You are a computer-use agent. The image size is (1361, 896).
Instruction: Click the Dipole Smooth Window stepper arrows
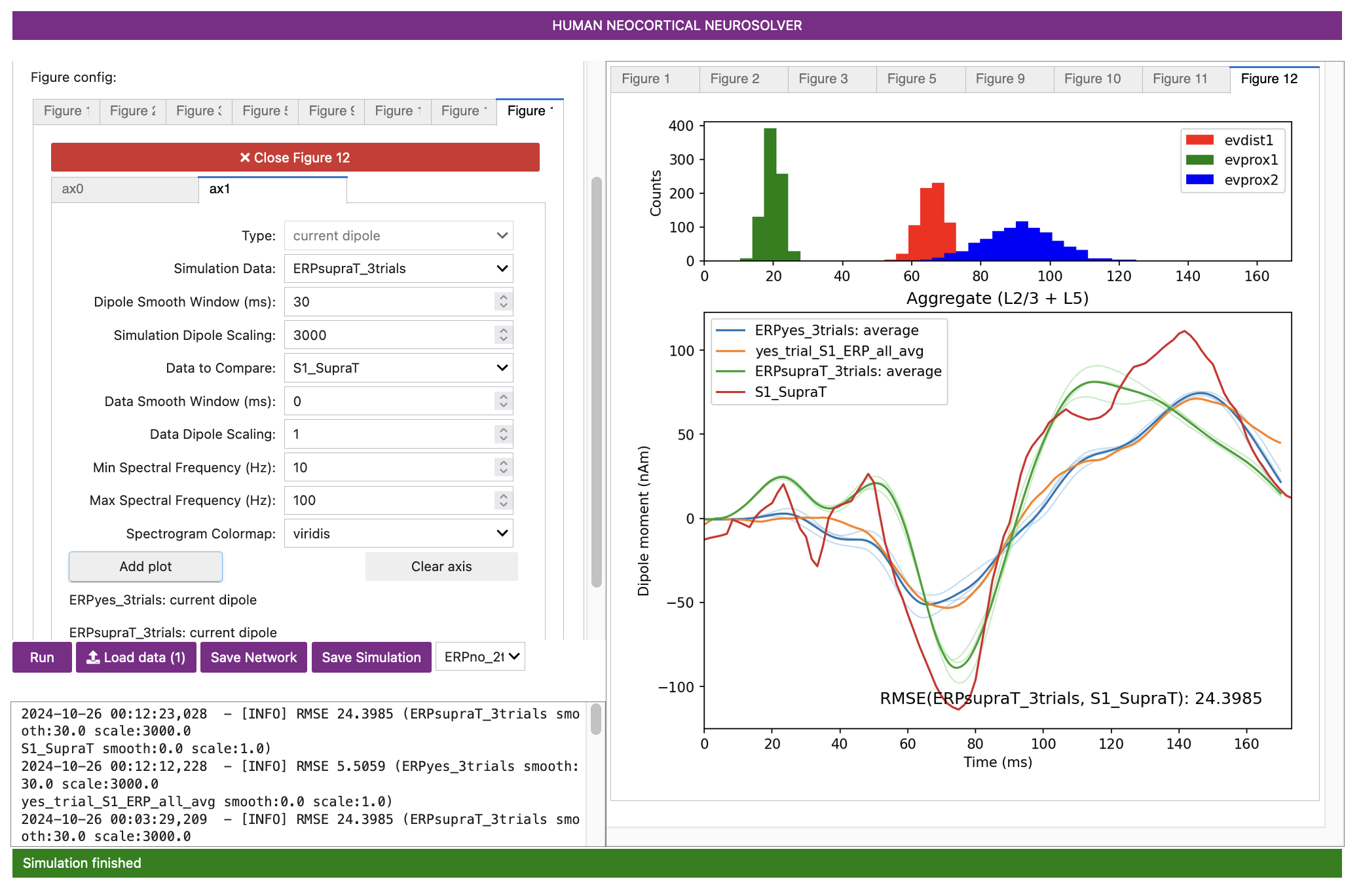(503, 301)
